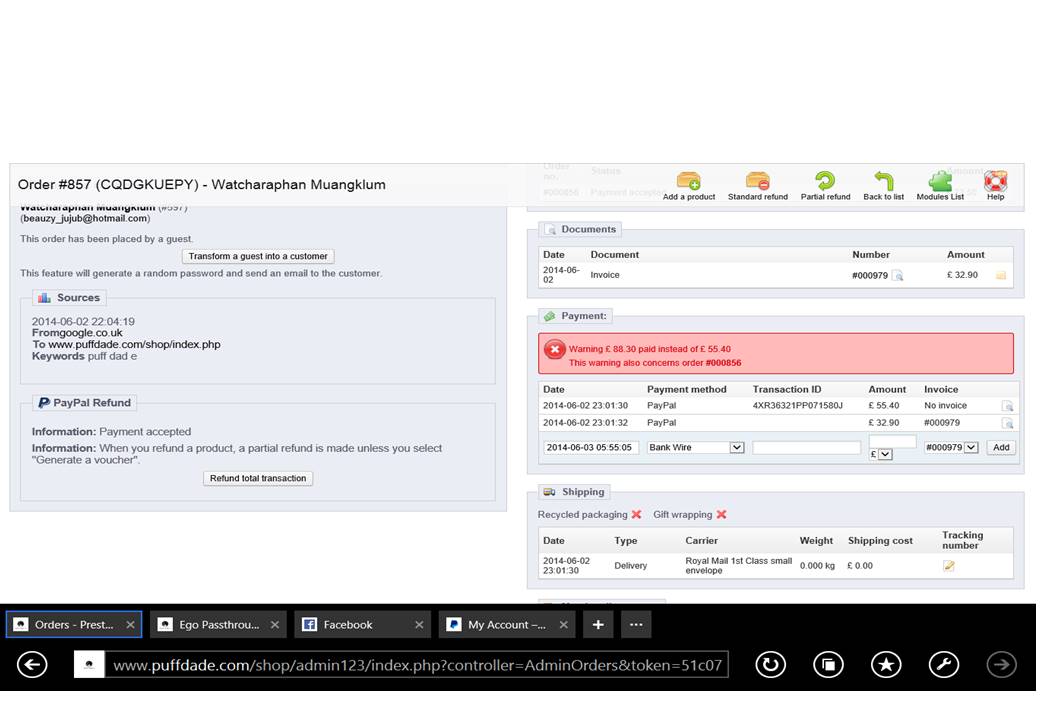1040x720 pixels.
Task: Switch to the Facebook tab
Action: (x=362, y=625)
